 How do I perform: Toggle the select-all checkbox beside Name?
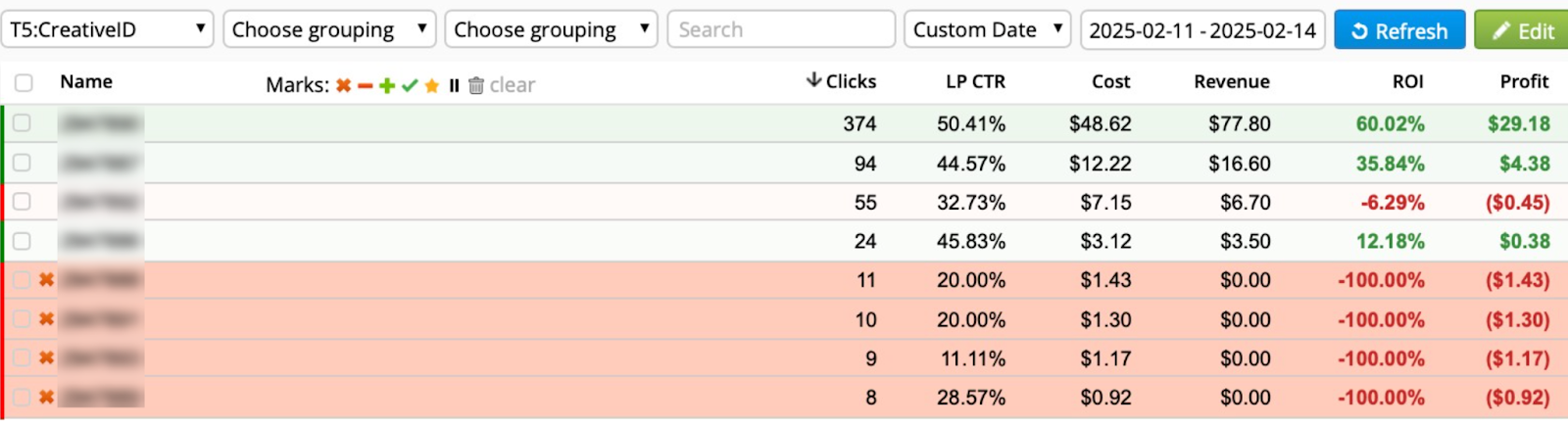click(24, 83)
